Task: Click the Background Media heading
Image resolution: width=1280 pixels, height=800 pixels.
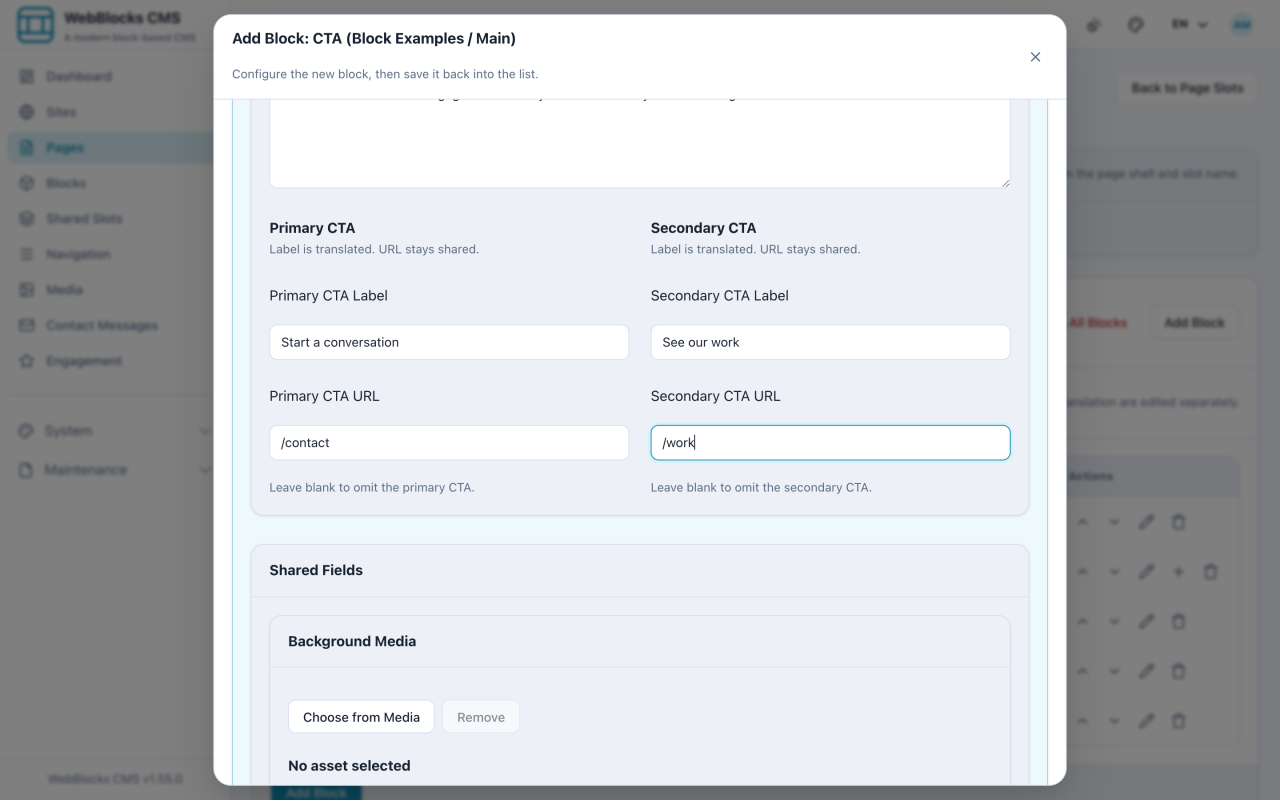Action: 352,641
